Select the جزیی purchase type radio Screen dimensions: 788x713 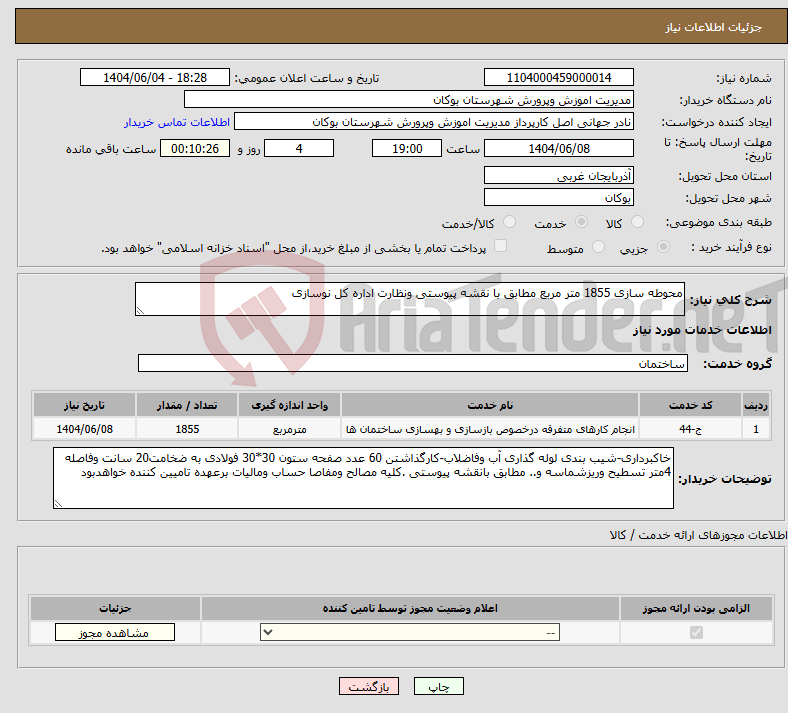pos(663,247)
